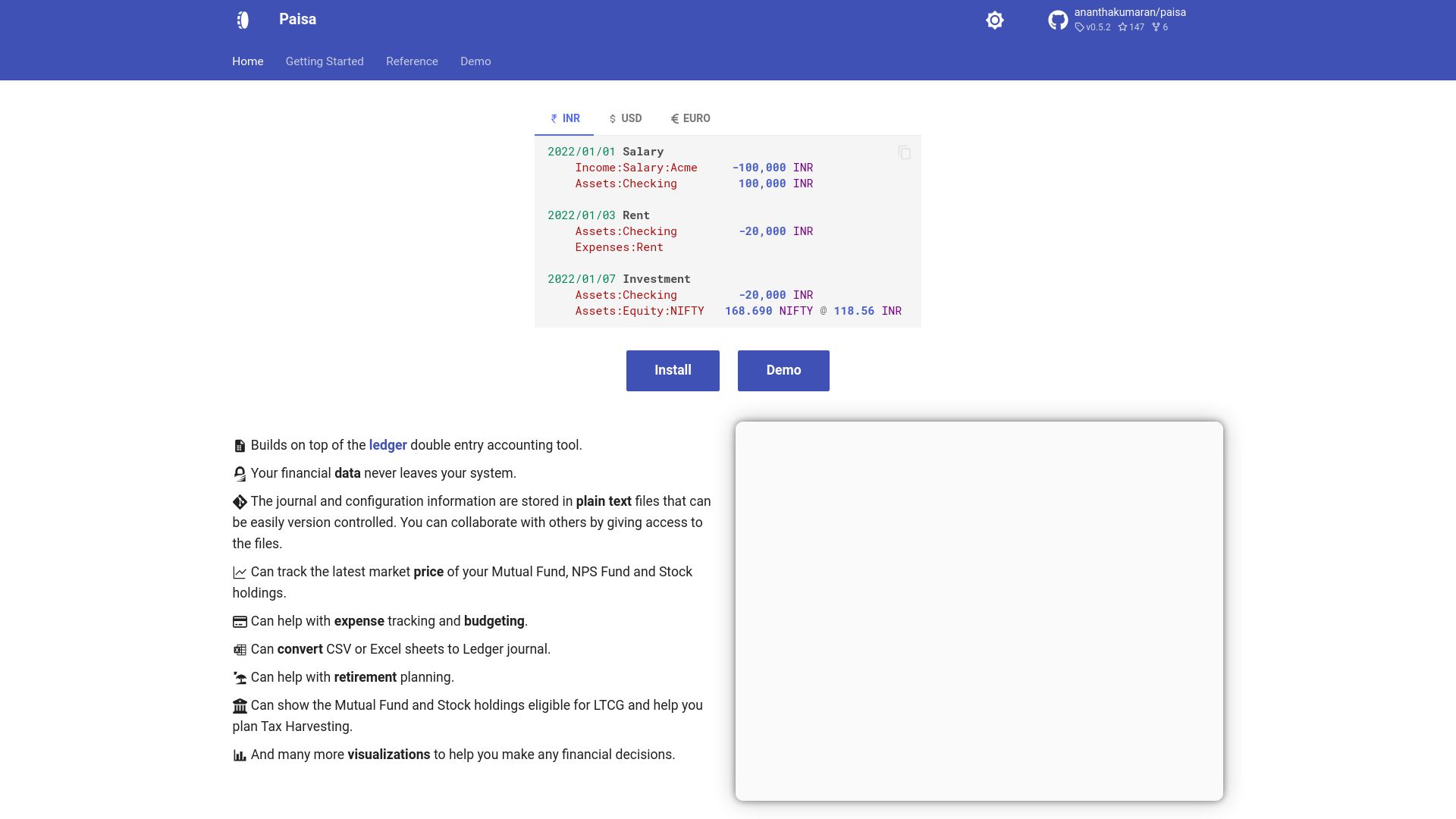1456x819 pixels.
Task: Click the Paisa site title
Action: (x=297, y=20)
